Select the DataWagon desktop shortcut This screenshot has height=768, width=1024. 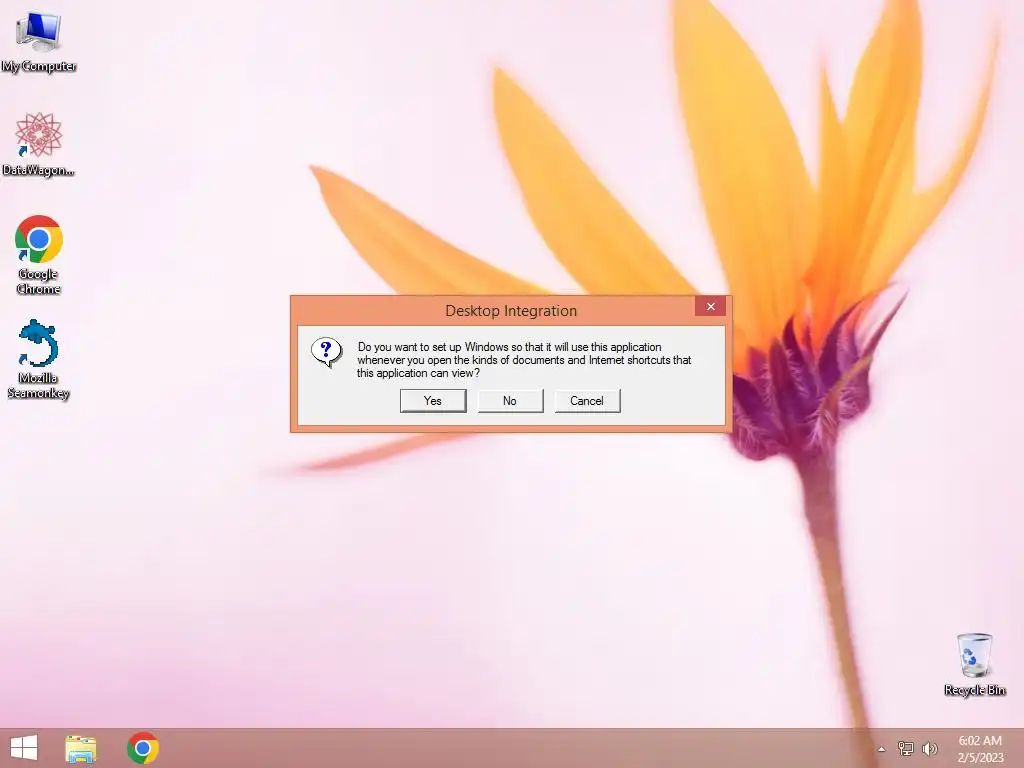click(39, 144)
